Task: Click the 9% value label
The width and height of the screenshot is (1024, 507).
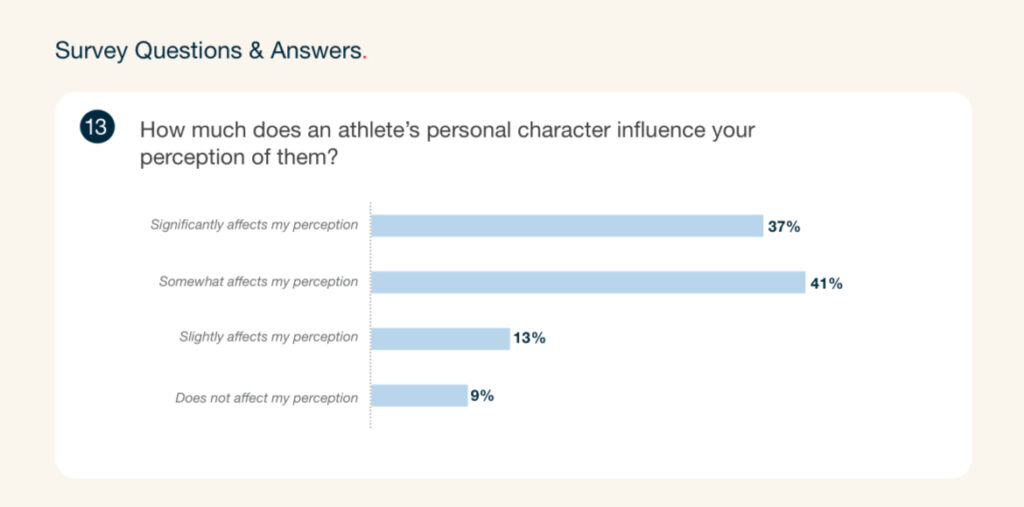Action: pyautogui.click(x=482, y=396)
